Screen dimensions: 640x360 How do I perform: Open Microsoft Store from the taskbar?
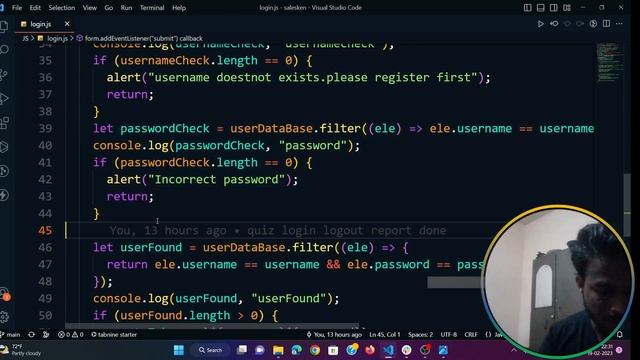(x=333, y=350)
